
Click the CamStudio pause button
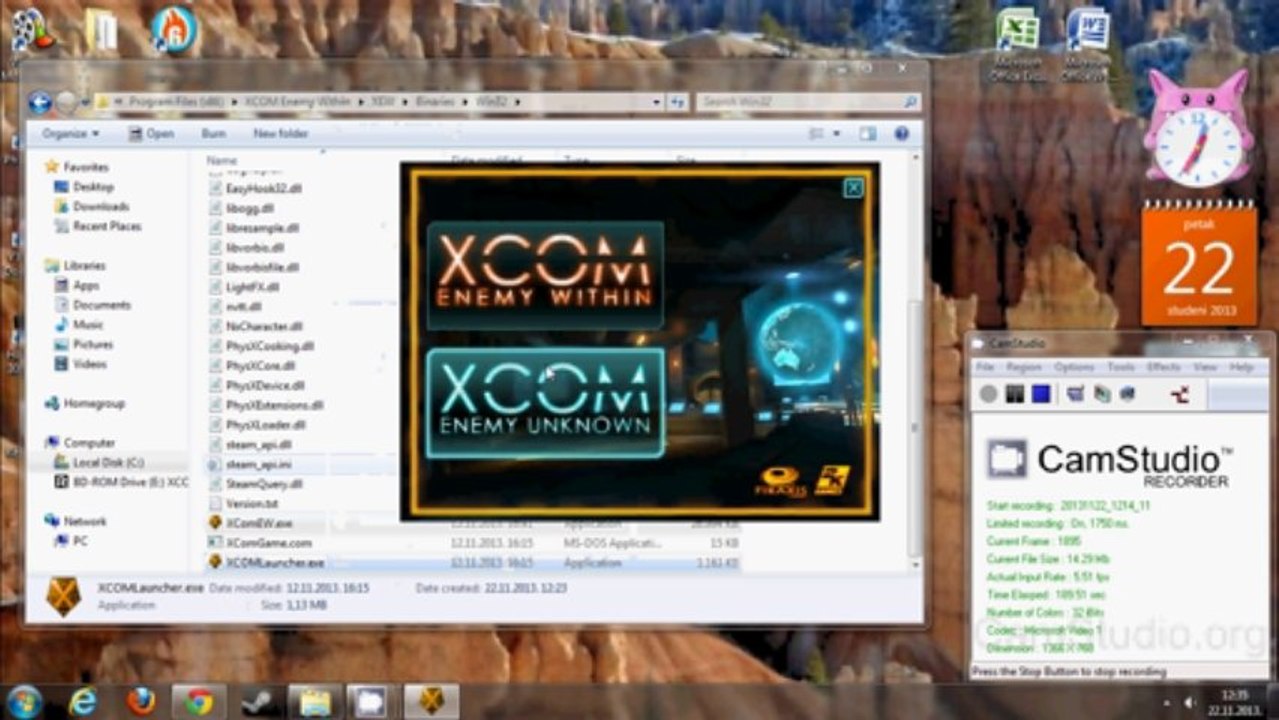click(1014, 394)
